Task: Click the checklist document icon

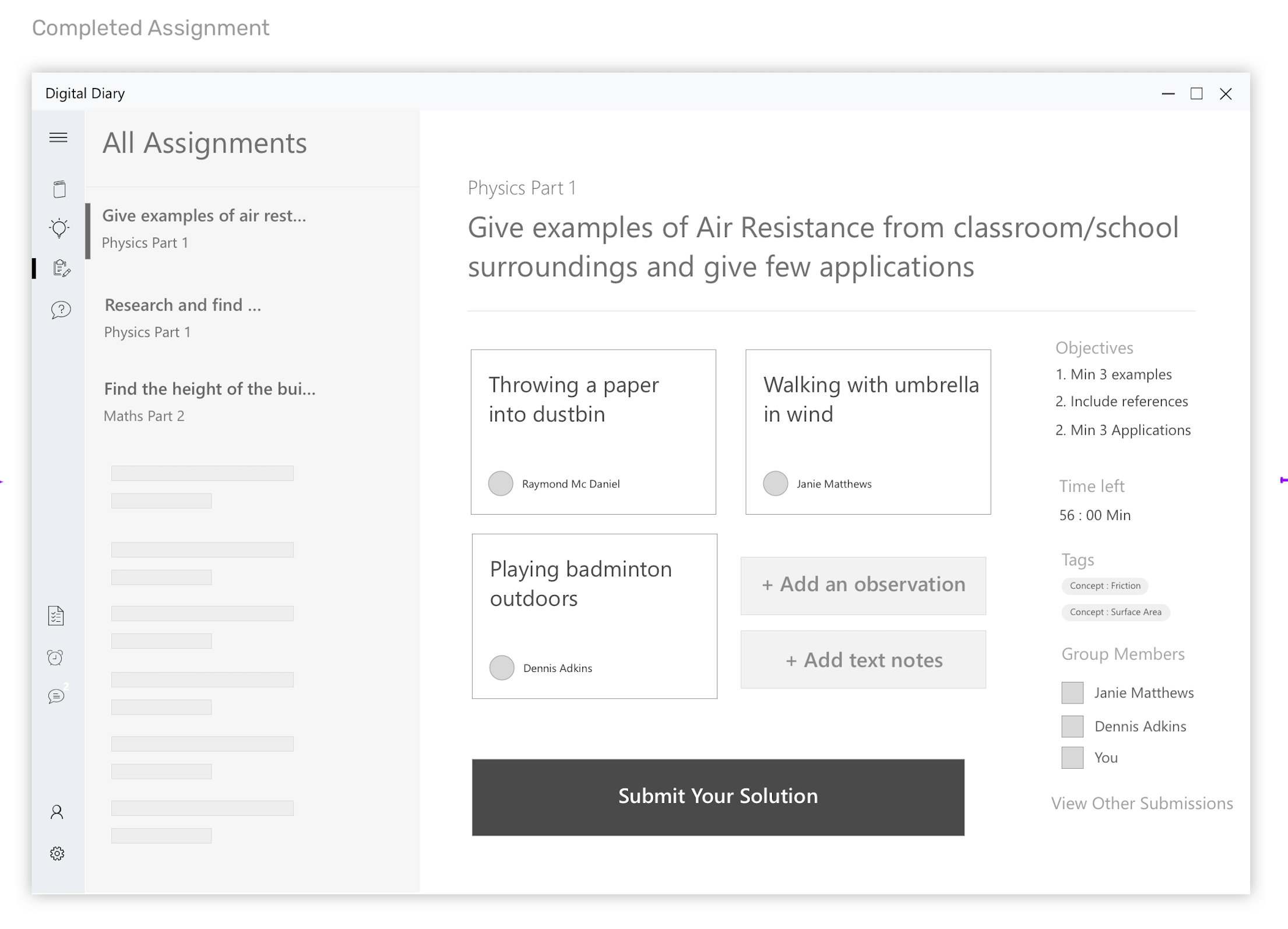Action: click(x=56, y=616)
